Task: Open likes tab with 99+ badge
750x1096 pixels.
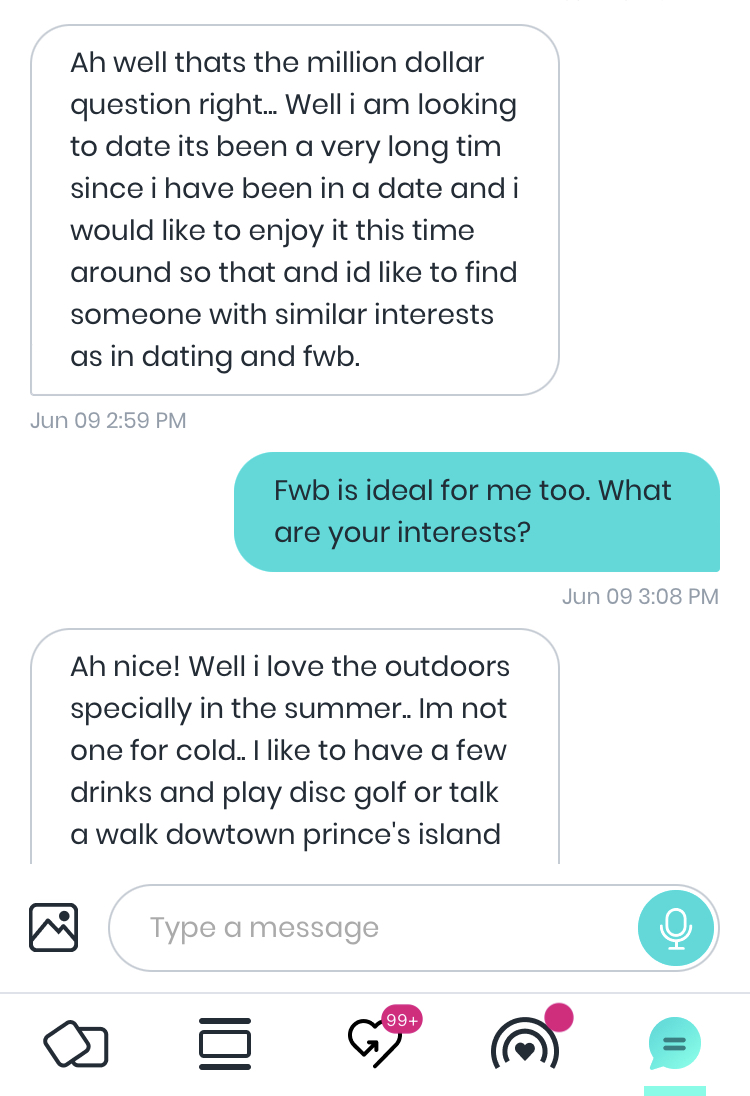Action: click(376, 1043)
